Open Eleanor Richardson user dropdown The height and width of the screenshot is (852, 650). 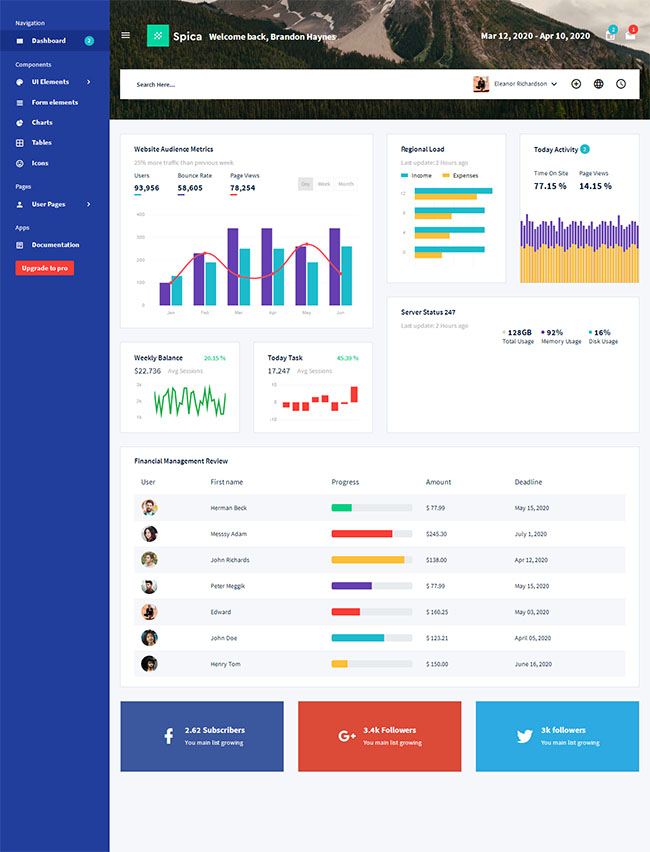(515, 84)
